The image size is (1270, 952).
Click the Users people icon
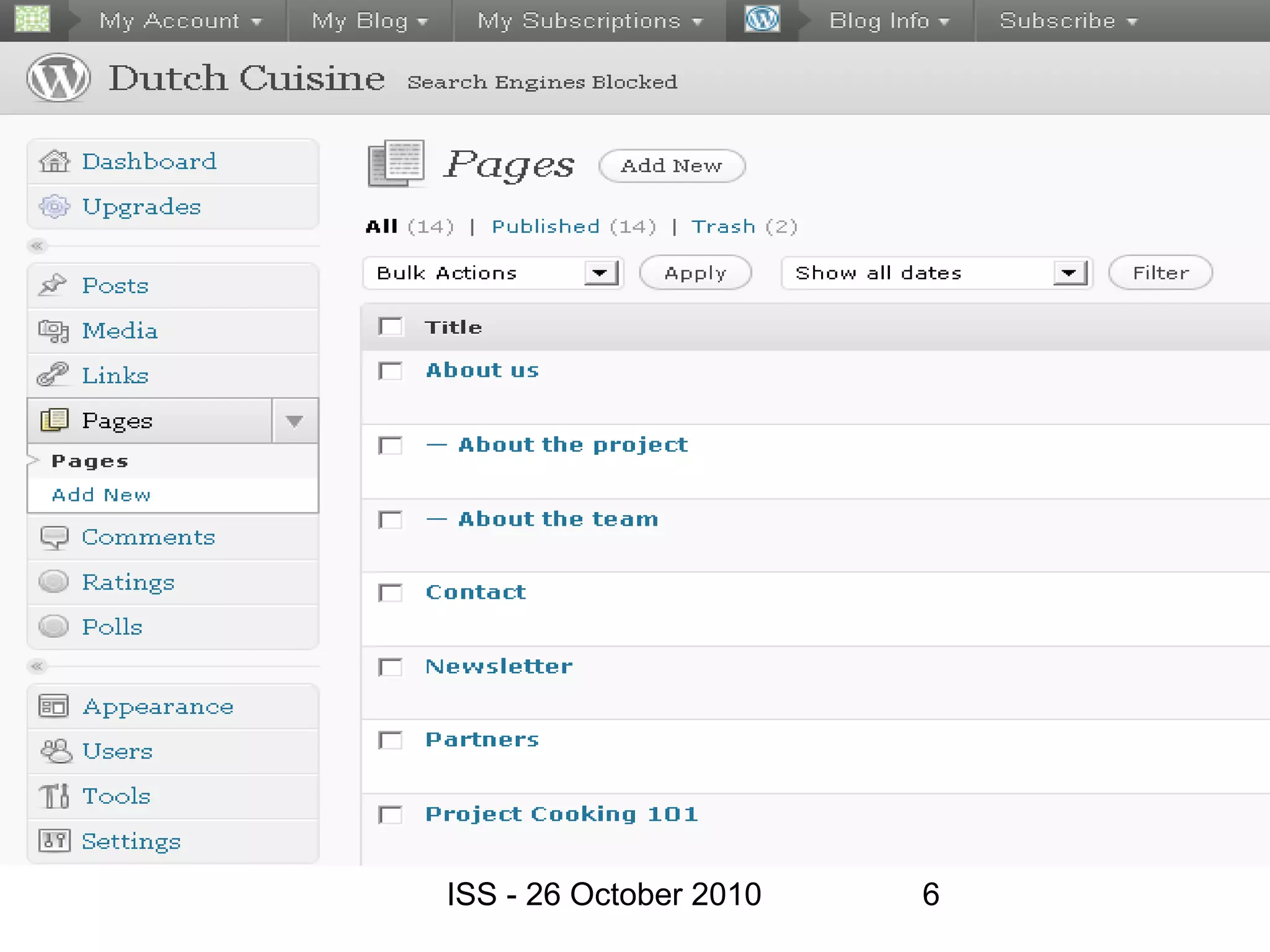pos(56,751)
